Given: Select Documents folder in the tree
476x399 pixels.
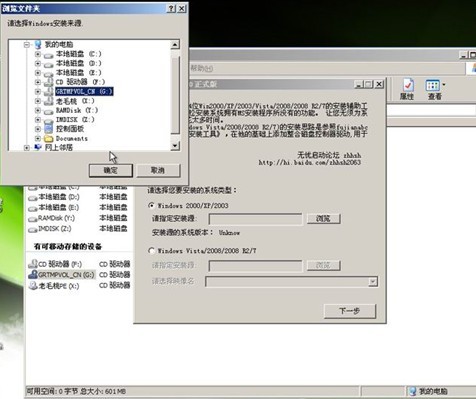Looking at the screenshot, I should pos(72,138).
